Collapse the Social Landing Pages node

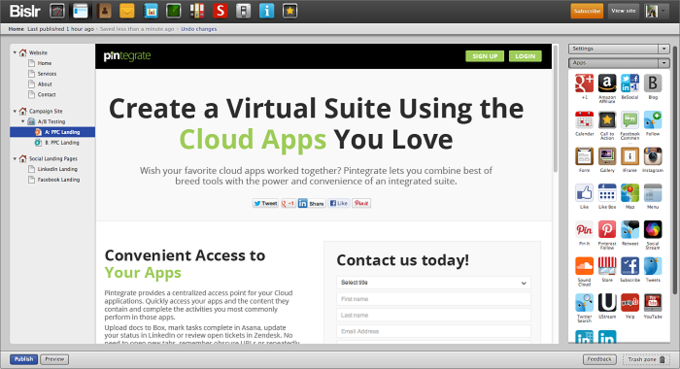tap(15, 159)
